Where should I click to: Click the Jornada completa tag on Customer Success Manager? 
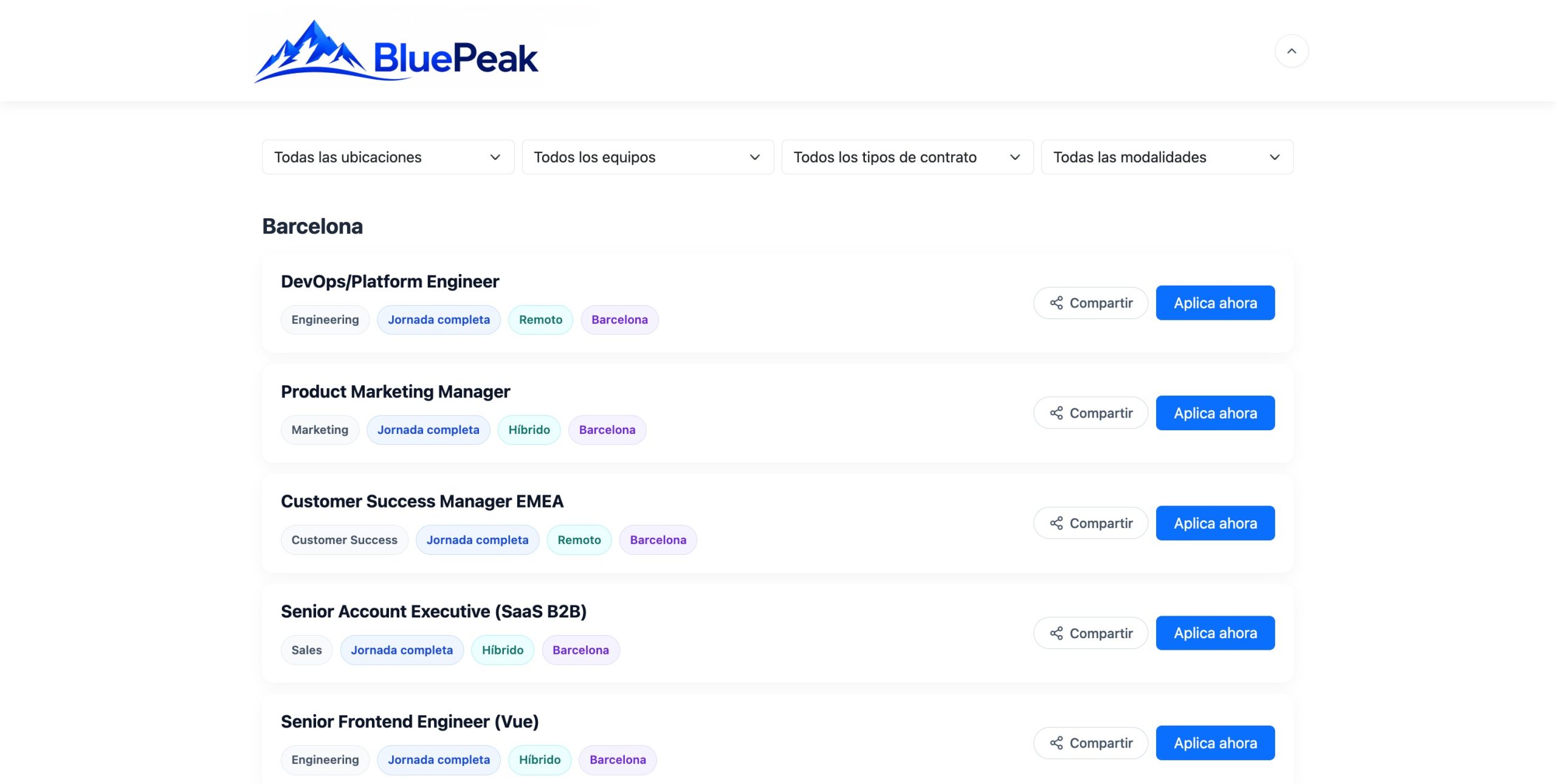[477, 540]
